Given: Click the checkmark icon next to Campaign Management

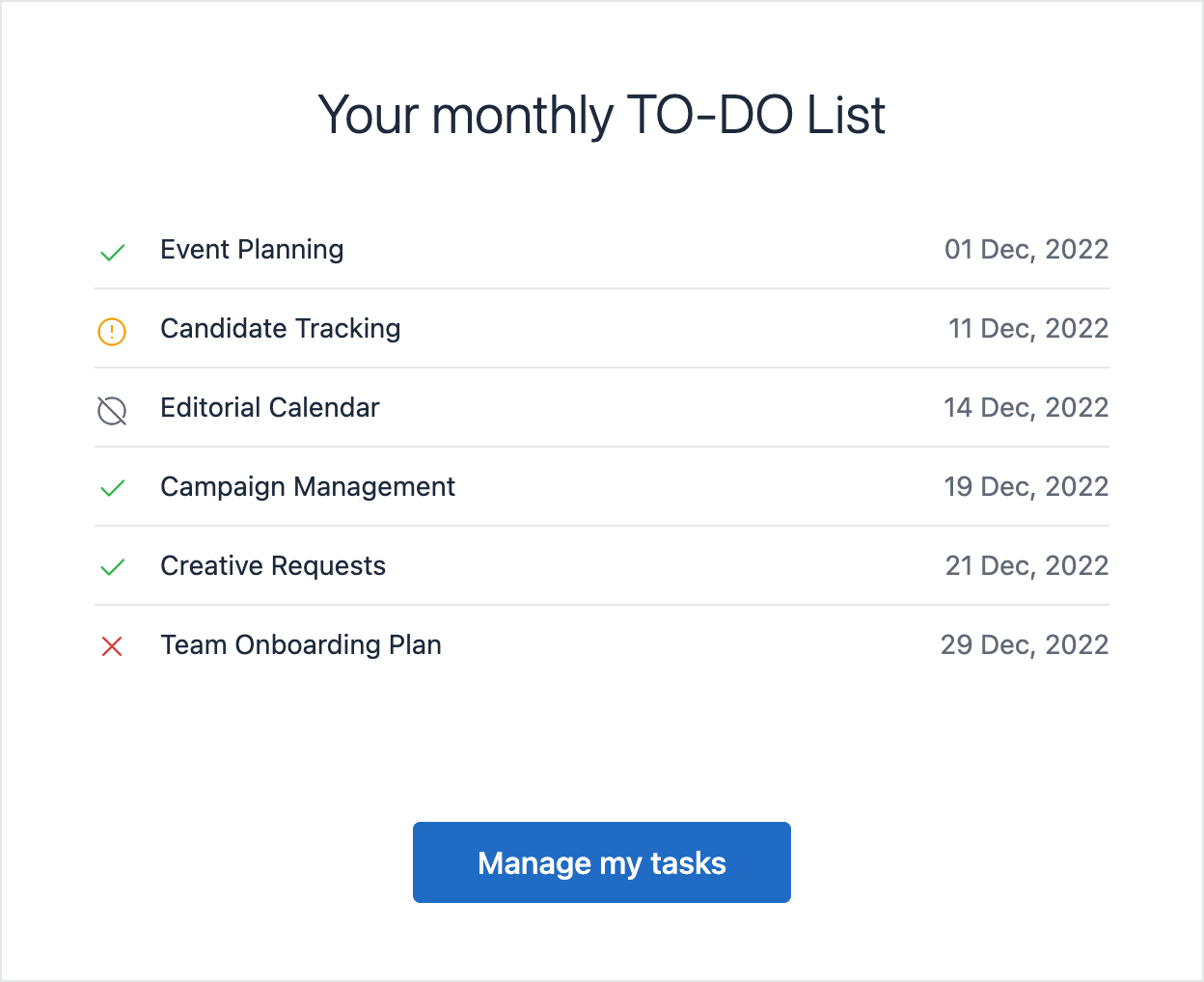Looking at the screenshot, I should [x=112, y=489].
